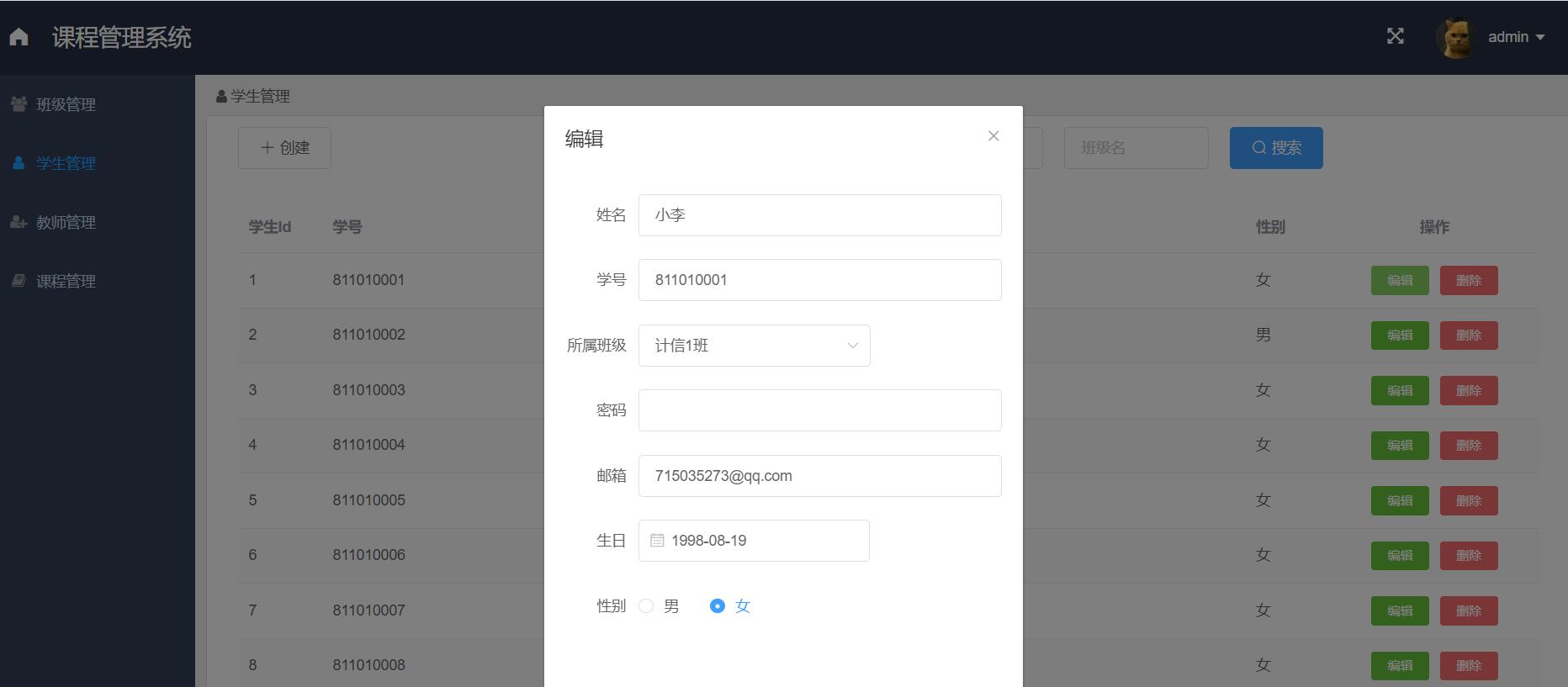Click the 班级管理 group icon

(19, 103)
